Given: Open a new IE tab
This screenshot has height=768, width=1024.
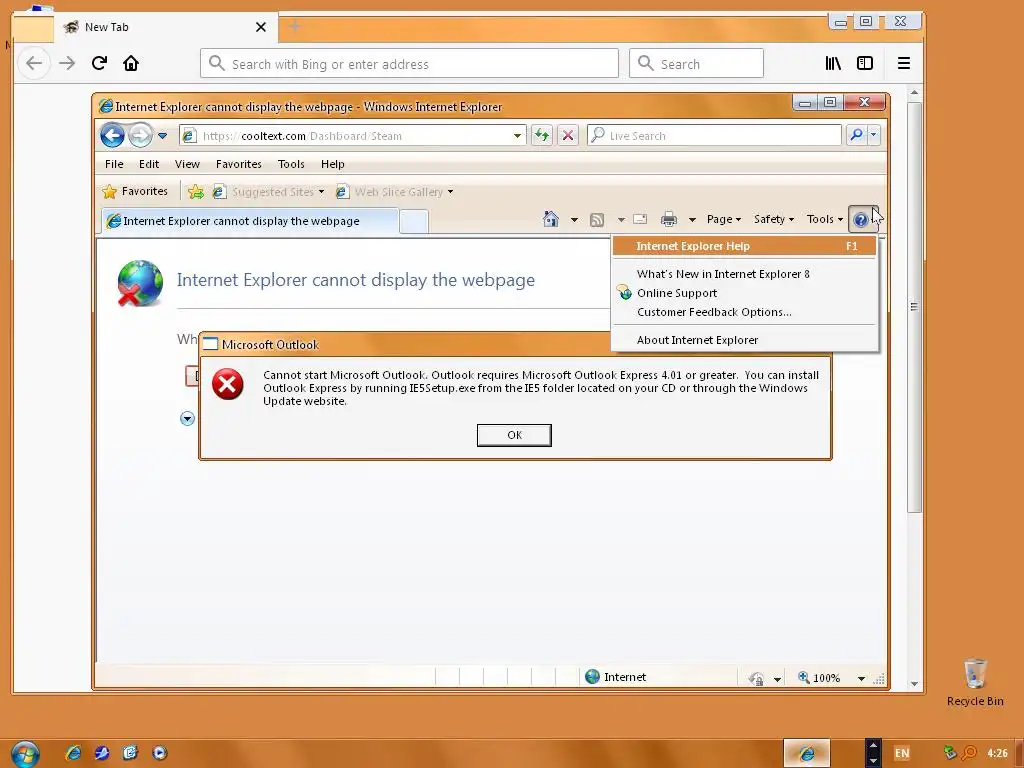Looking at the screenshot, I should coord(414,221).
